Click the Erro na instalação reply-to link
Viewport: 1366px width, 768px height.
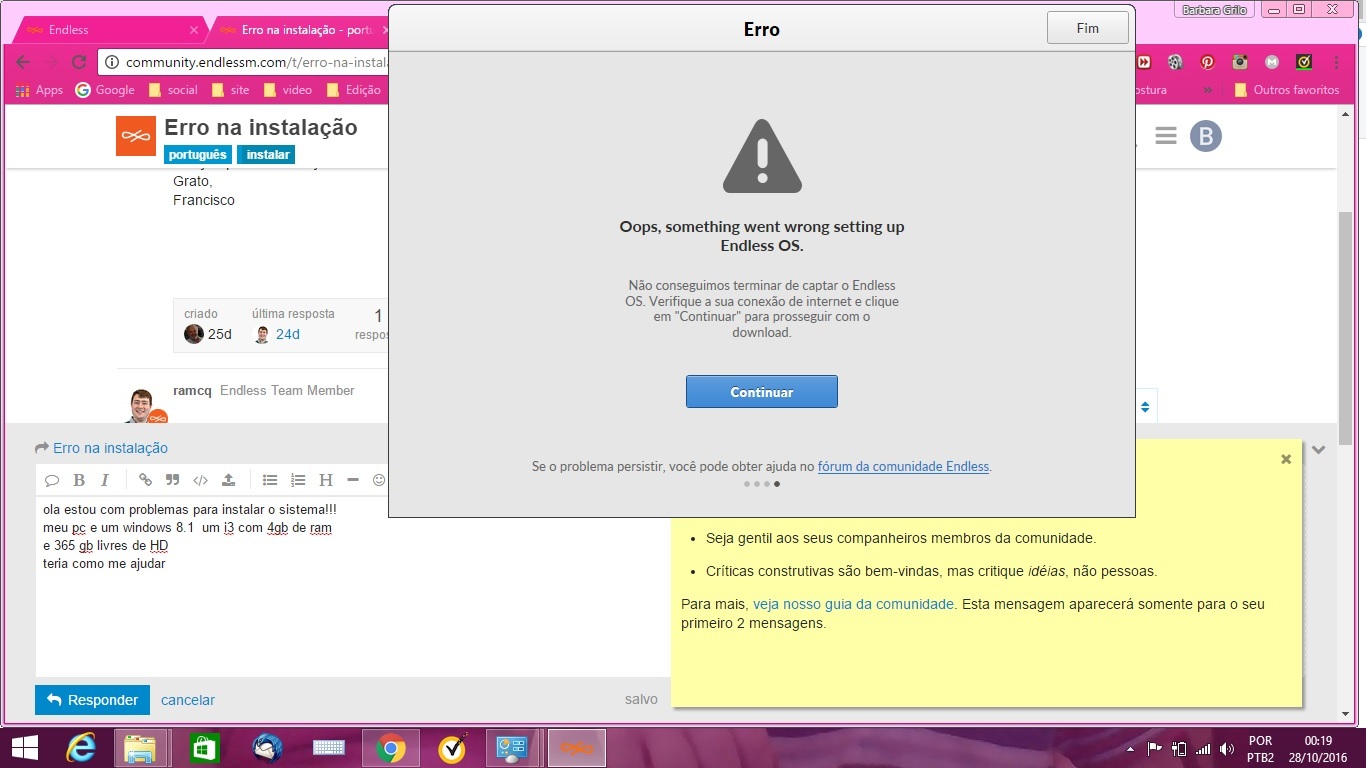[x=110, y=448]
